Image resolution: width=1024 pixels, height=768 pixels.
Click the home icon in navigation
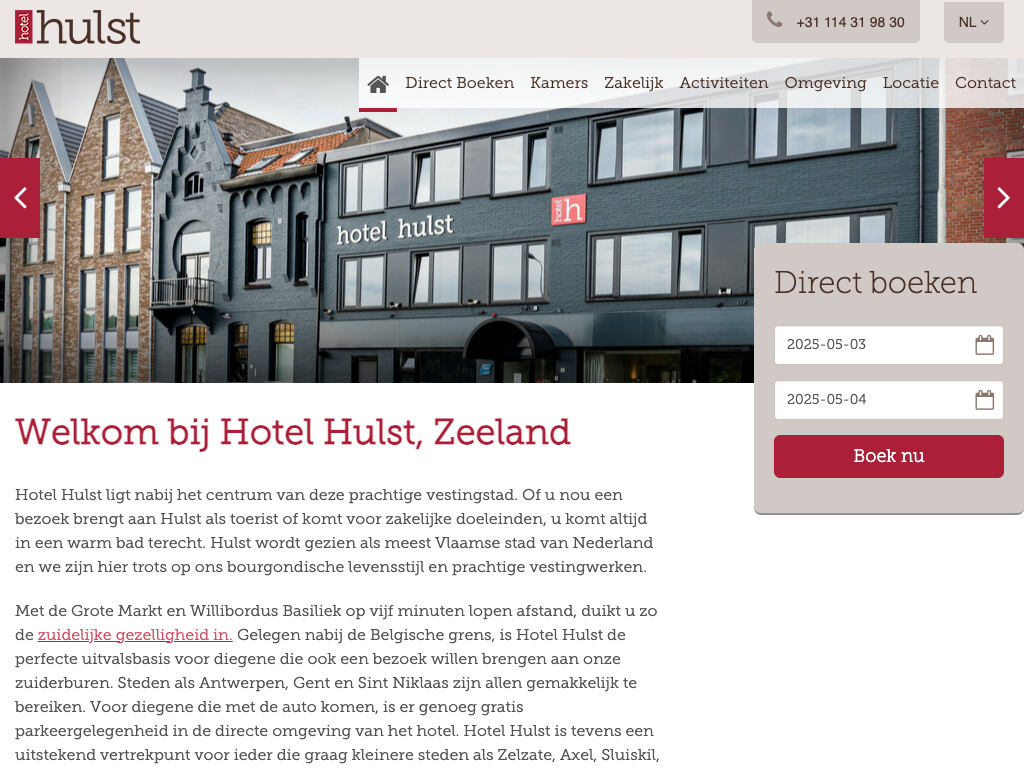pos(377,84)
